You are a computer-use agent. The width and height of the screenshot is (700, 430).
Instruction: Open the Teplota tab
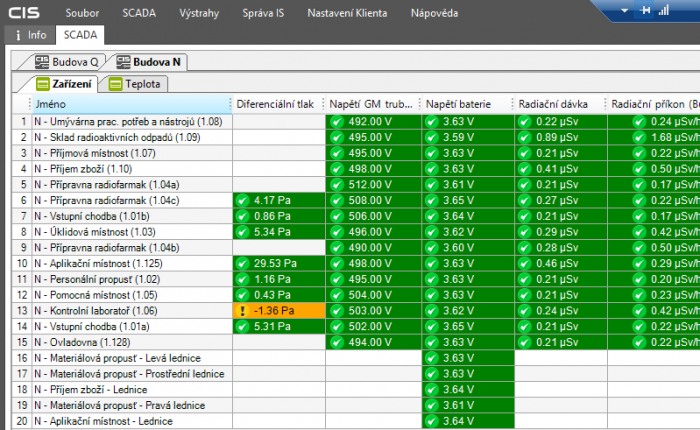coord(134,84)
